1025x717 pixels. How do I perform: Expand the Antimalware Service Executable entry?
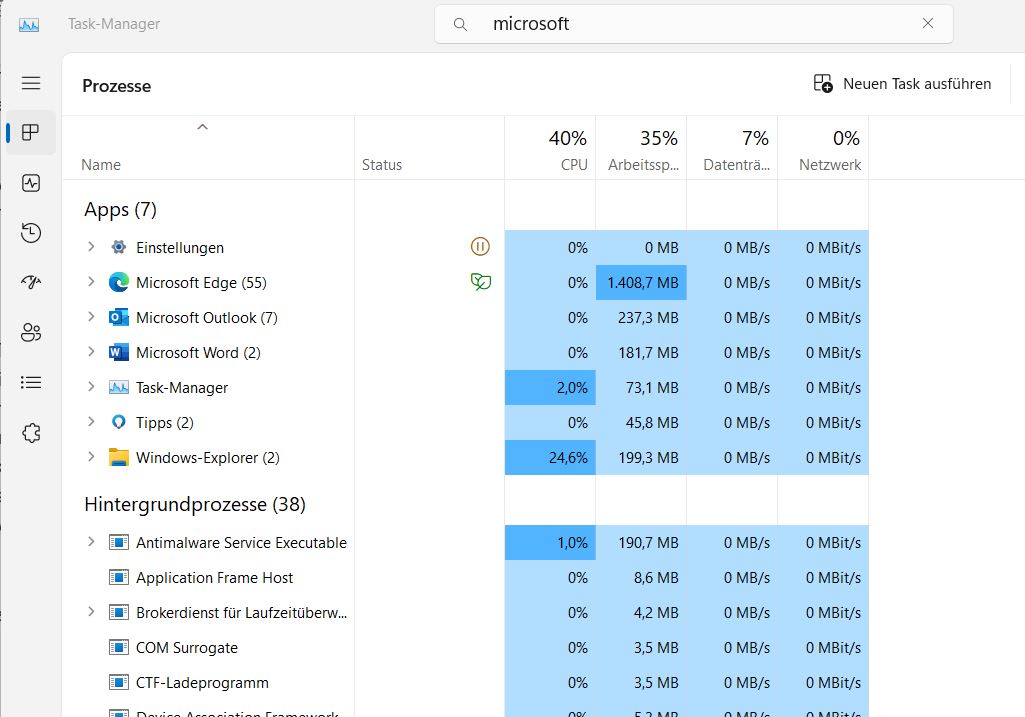91,542
